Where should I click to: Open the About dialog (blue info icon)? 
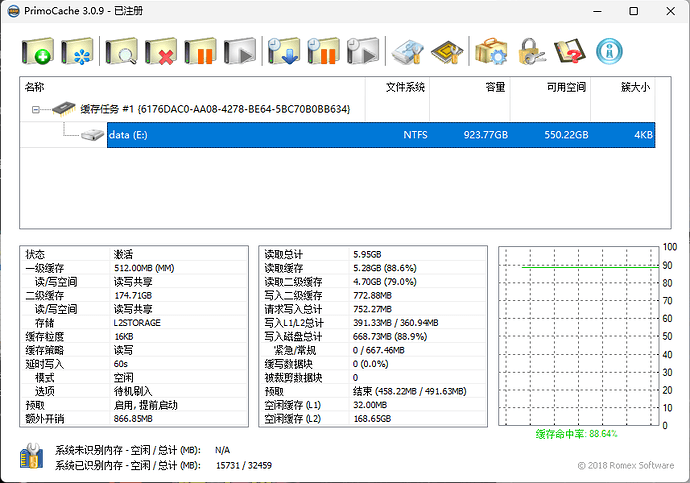pos(609,51)
